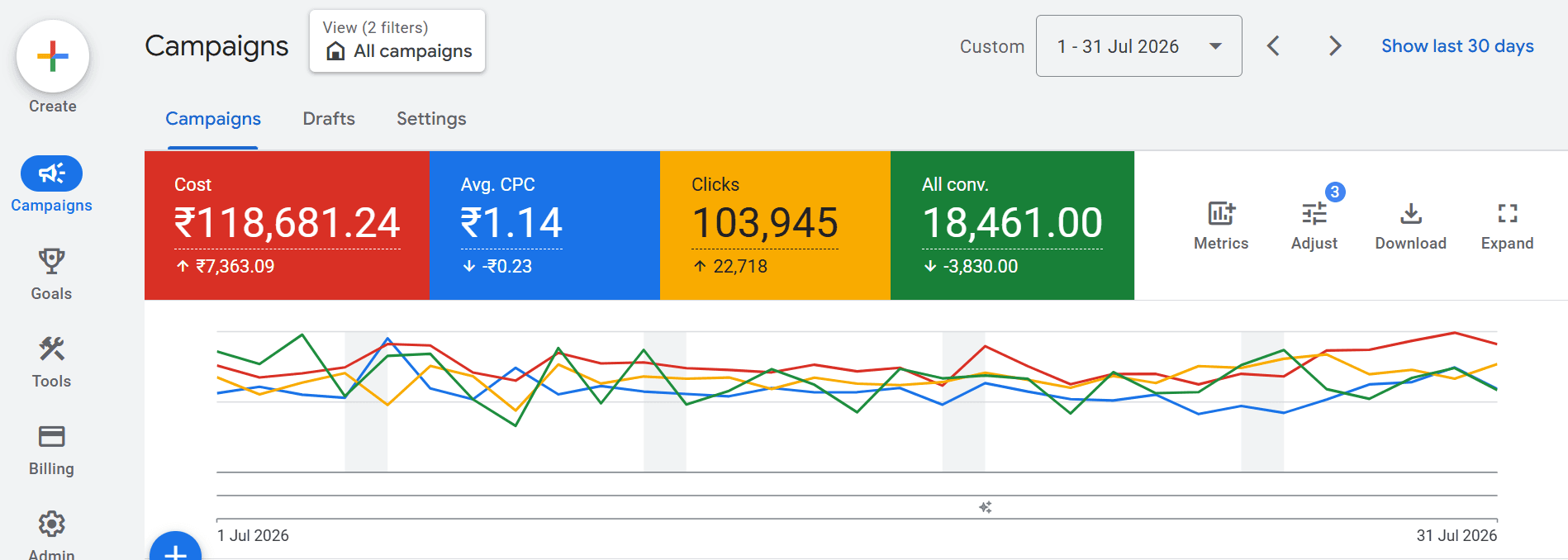Viewport: 1568px width, 560px height.
Task: Switch to the Settings tab
Action: 431,119
